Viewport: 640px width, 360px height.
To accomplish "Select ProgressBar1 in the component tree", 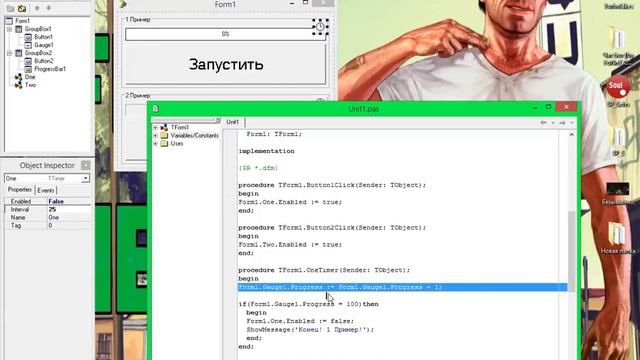I will pyautogui.click(x=50, y=69).
